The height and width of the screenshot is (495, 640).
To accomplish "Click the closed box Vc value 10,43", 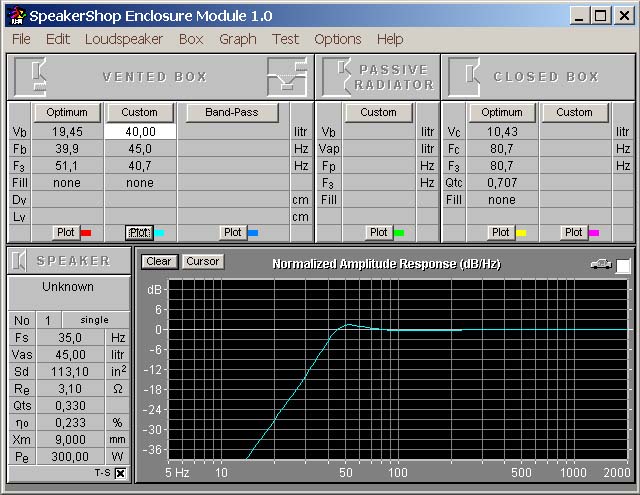I will click(x=502, y=132).
